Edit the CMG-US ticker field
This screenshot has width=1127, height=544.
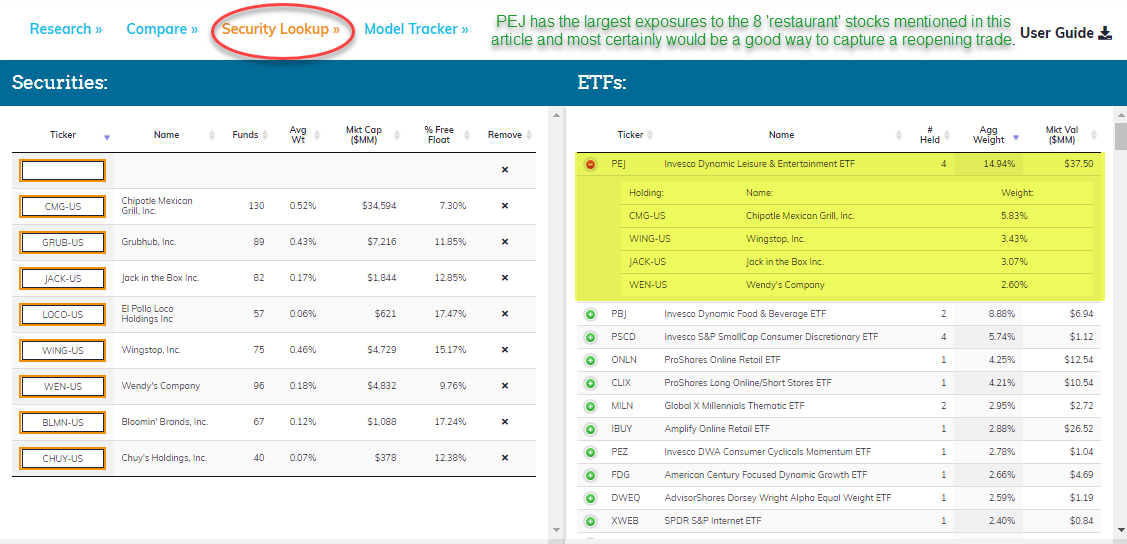click(63, 206)
